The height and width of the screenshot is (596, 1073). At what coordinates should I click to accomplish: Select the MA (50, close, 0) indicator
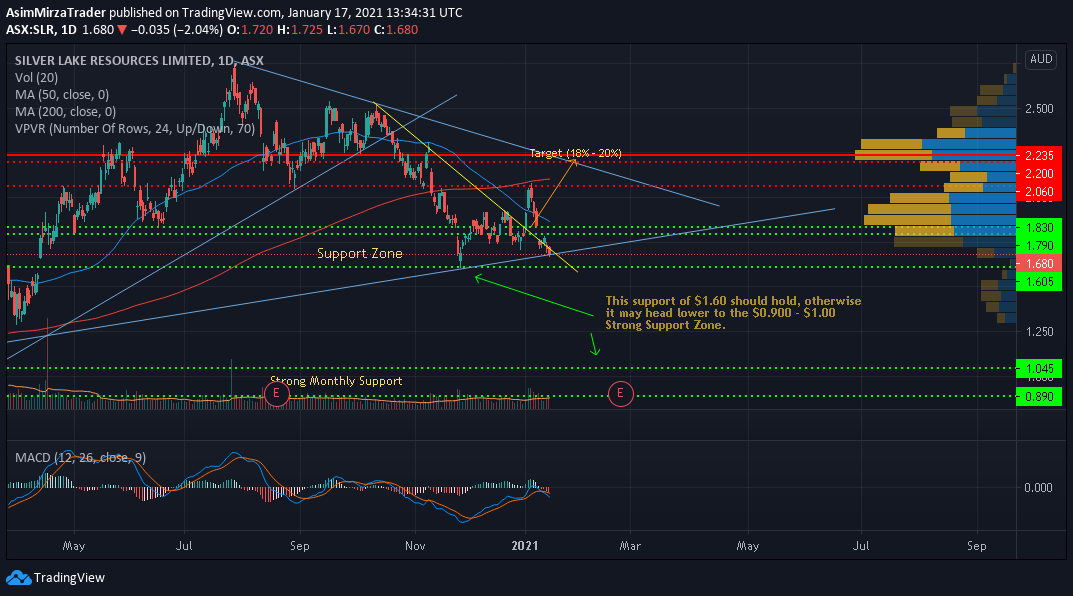tap(62, 95)
